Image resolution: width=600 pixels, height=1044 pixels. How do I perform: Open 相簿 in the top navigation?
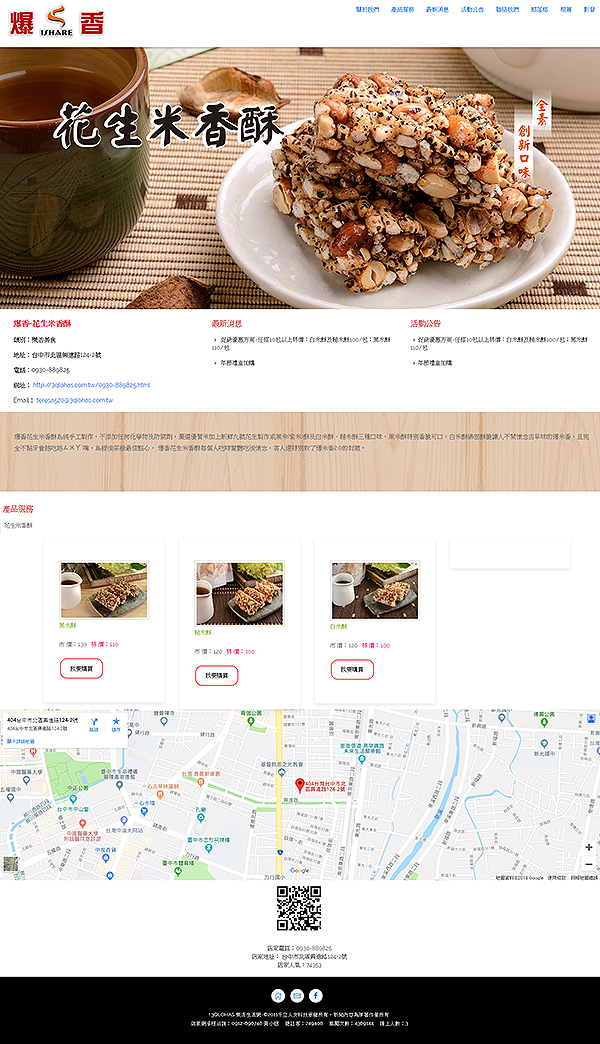pyautogui.click(x=566, y=10)
